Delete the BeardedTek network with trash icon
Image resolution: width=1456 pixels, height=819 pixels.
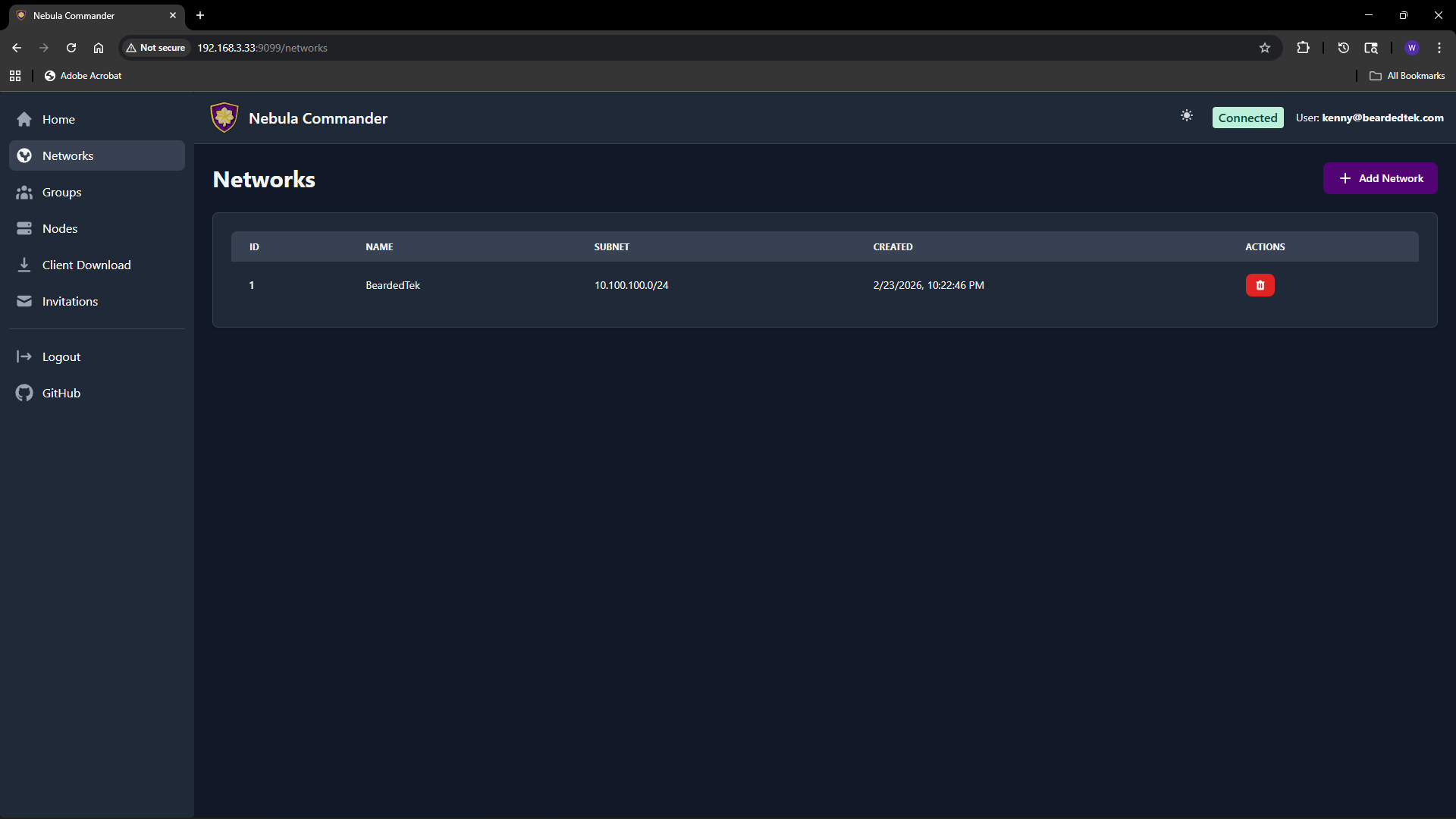[1260, 285]
